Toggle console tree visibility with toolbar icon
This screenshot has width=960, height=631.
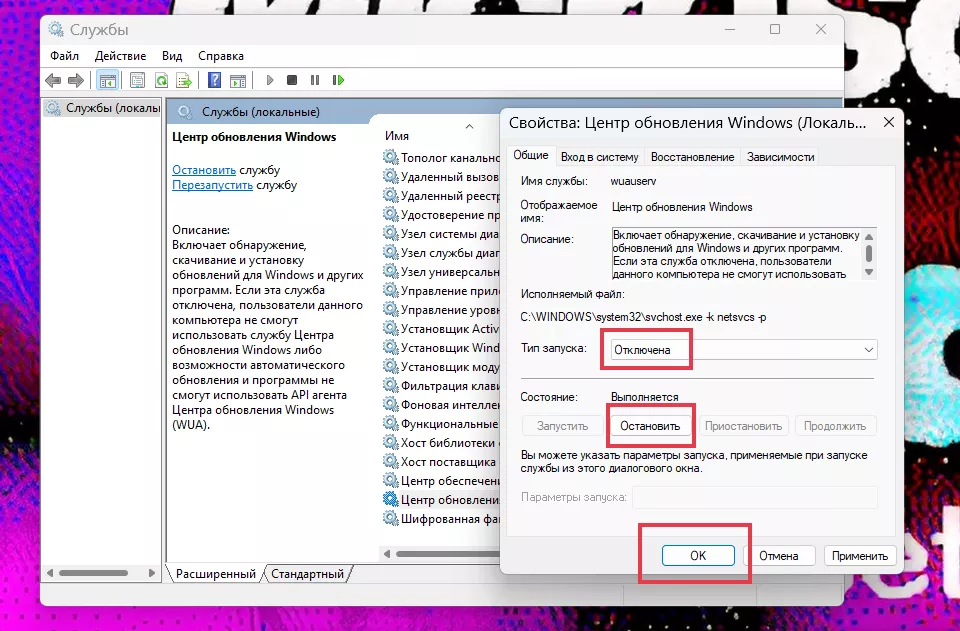107,80
